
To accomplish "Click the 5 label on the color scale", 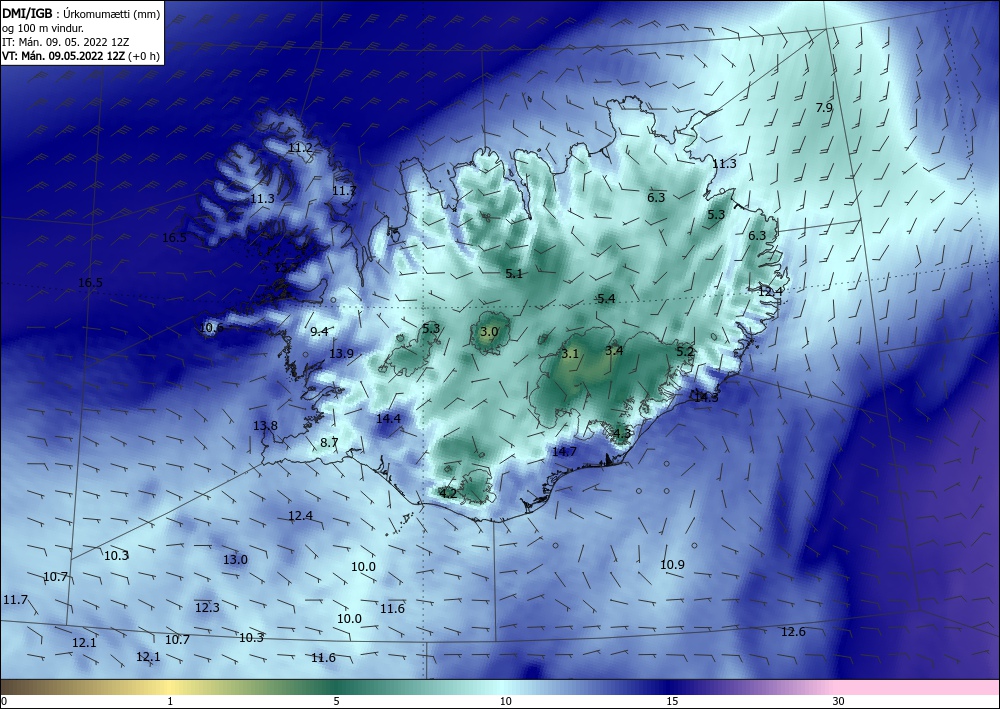I will tap(336, 701).
